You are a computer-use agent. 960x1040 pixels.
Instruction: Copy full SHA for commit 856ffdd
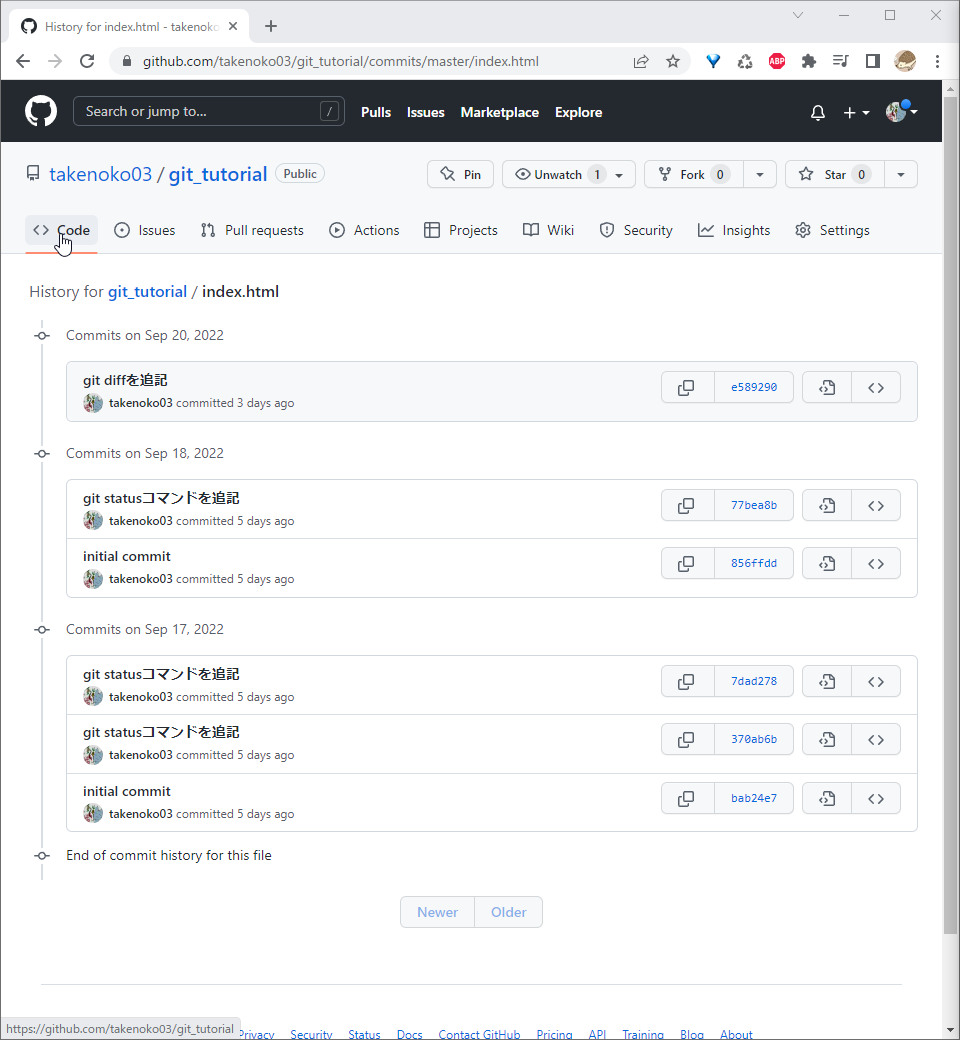pos(687,563)
